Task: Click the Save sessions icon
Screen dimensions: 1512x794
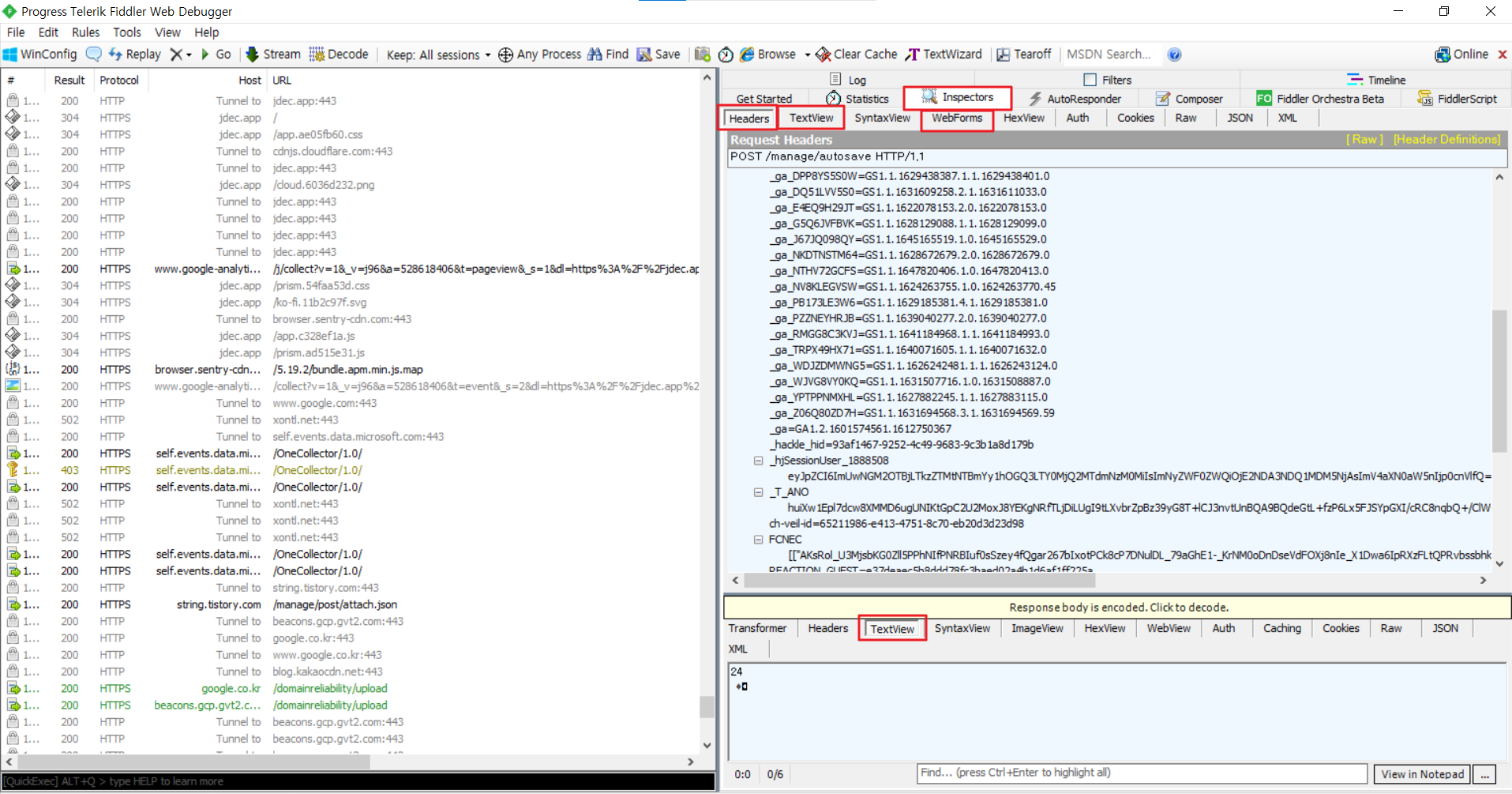Action: 644,55
